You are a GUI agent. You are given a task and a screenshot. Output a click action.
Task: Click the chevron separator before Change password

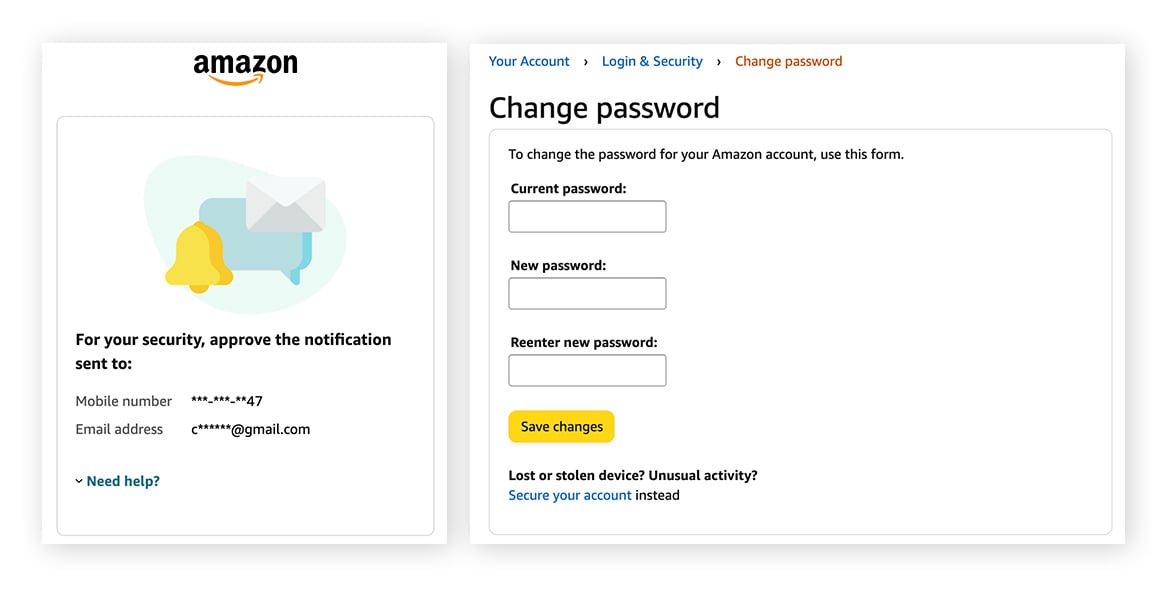pos(719,61)
